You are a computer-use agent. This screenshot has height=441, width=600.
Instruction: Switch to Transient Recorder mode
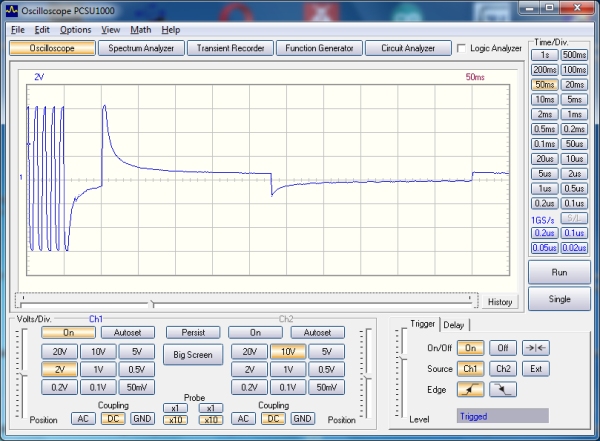coord(230,48)
